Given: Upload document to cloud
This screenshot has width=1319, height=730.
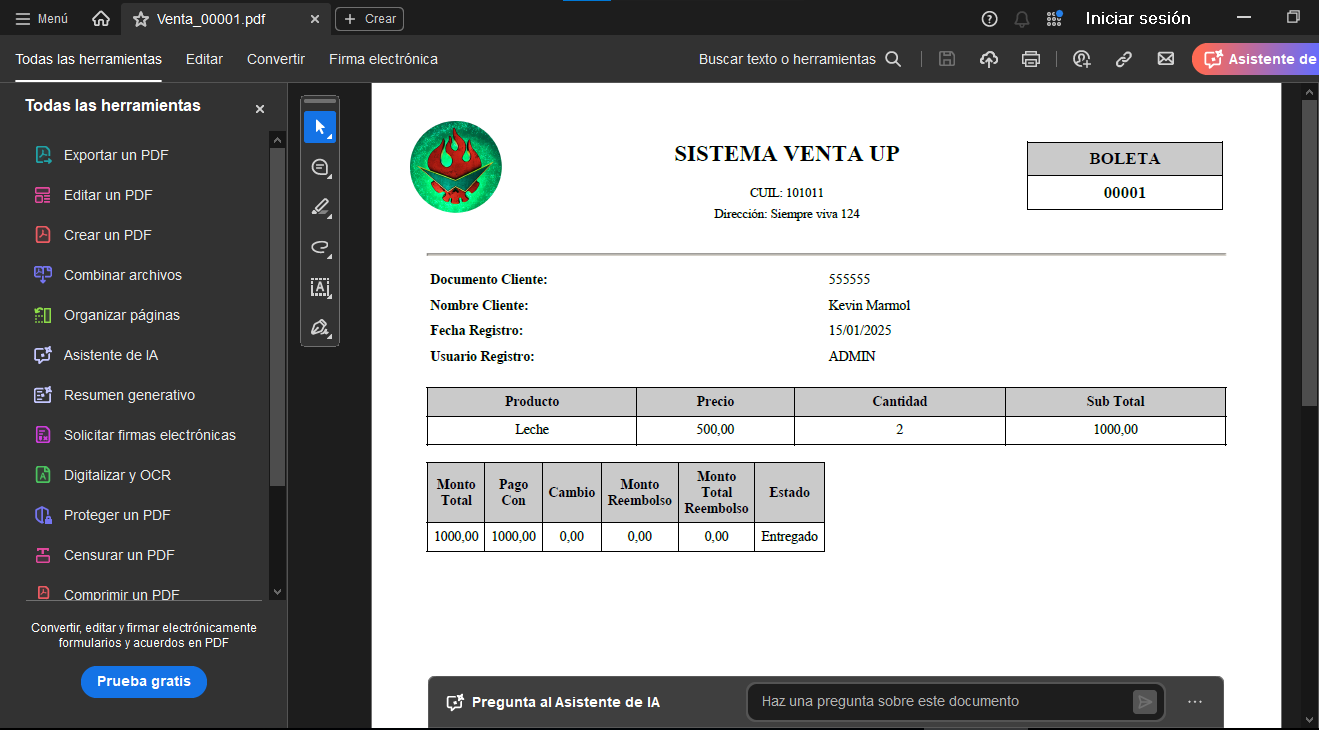Looking at the screenshot, I should [989, 59].
